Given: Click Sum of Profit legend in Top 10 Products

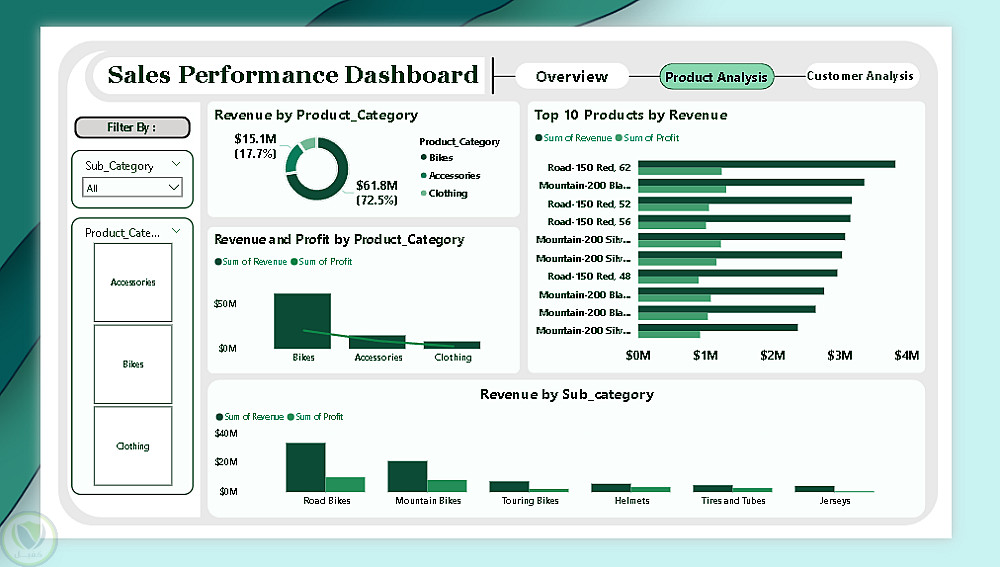Looking at the screenshot, I should pyautogui.click(x=647, y=137).
